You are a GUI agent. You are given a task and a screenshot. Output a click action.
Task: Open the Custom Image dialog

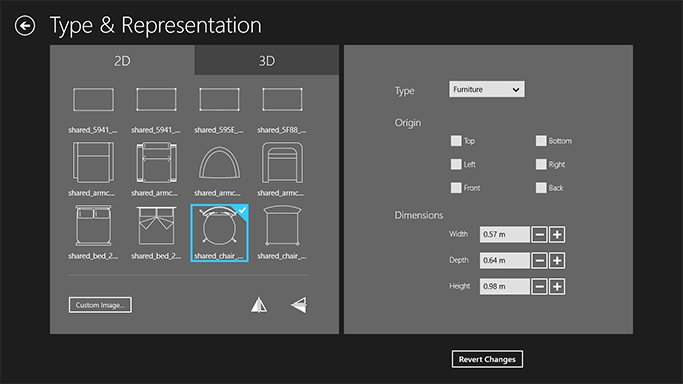[x=100, y=305]
